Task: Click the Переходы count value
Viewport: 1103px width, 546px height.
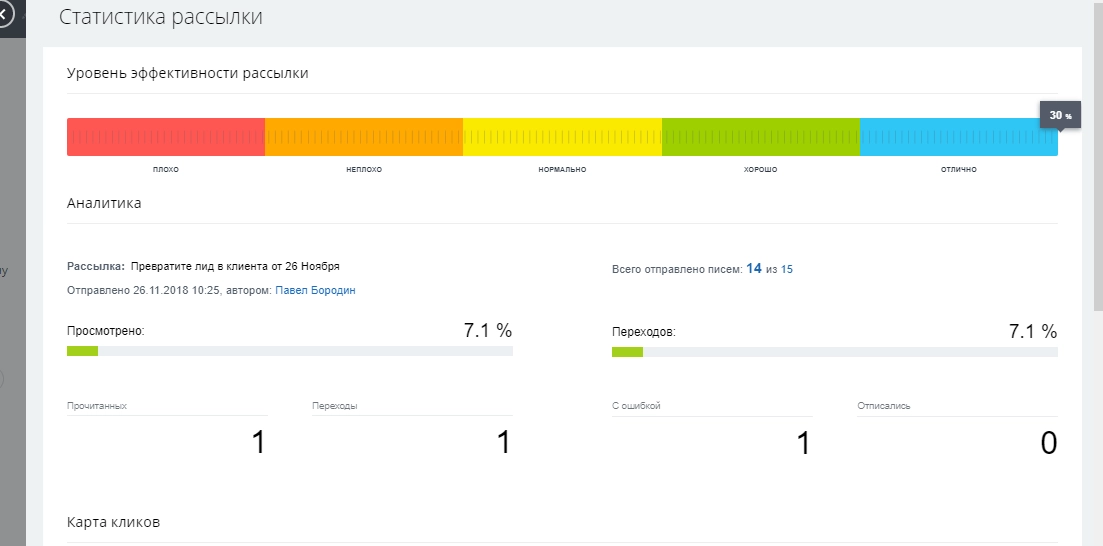Action: coord(503,442)
